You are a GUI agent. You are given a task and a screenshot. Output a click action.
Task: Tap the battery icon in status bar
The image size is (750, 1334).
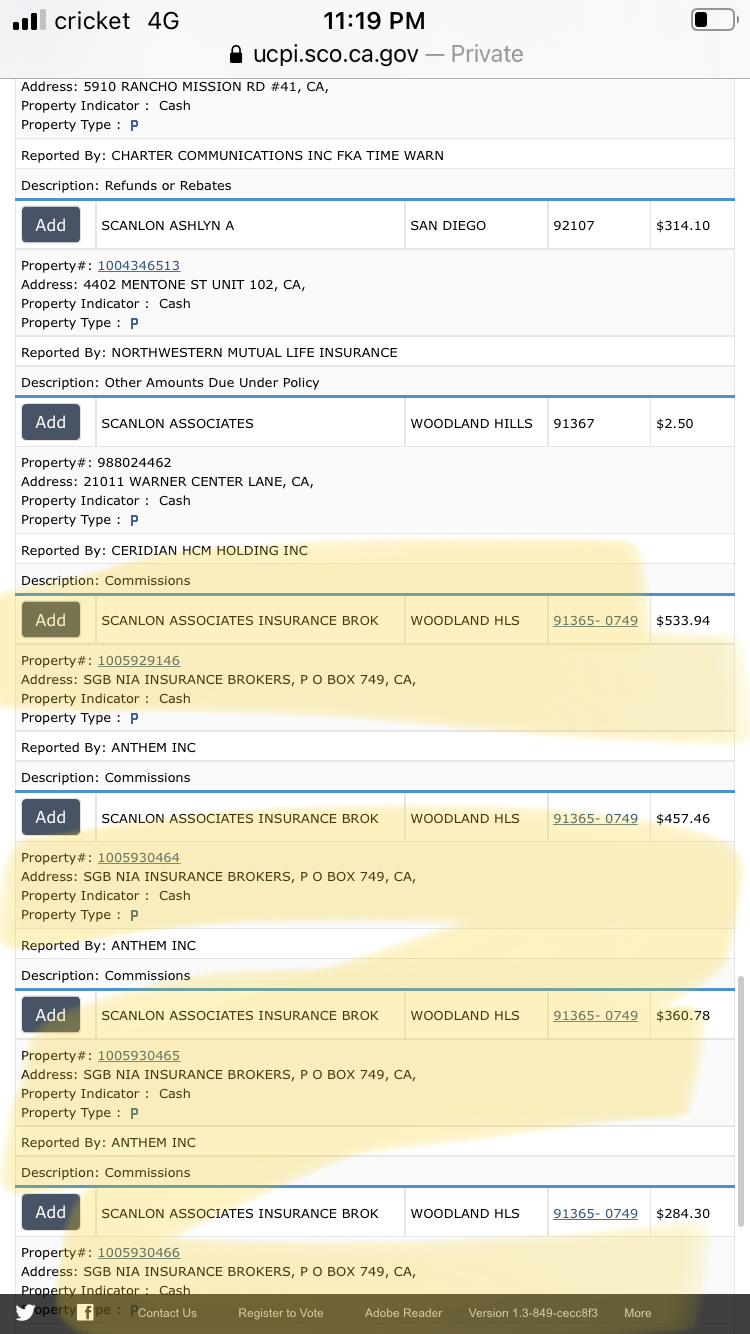713,20
